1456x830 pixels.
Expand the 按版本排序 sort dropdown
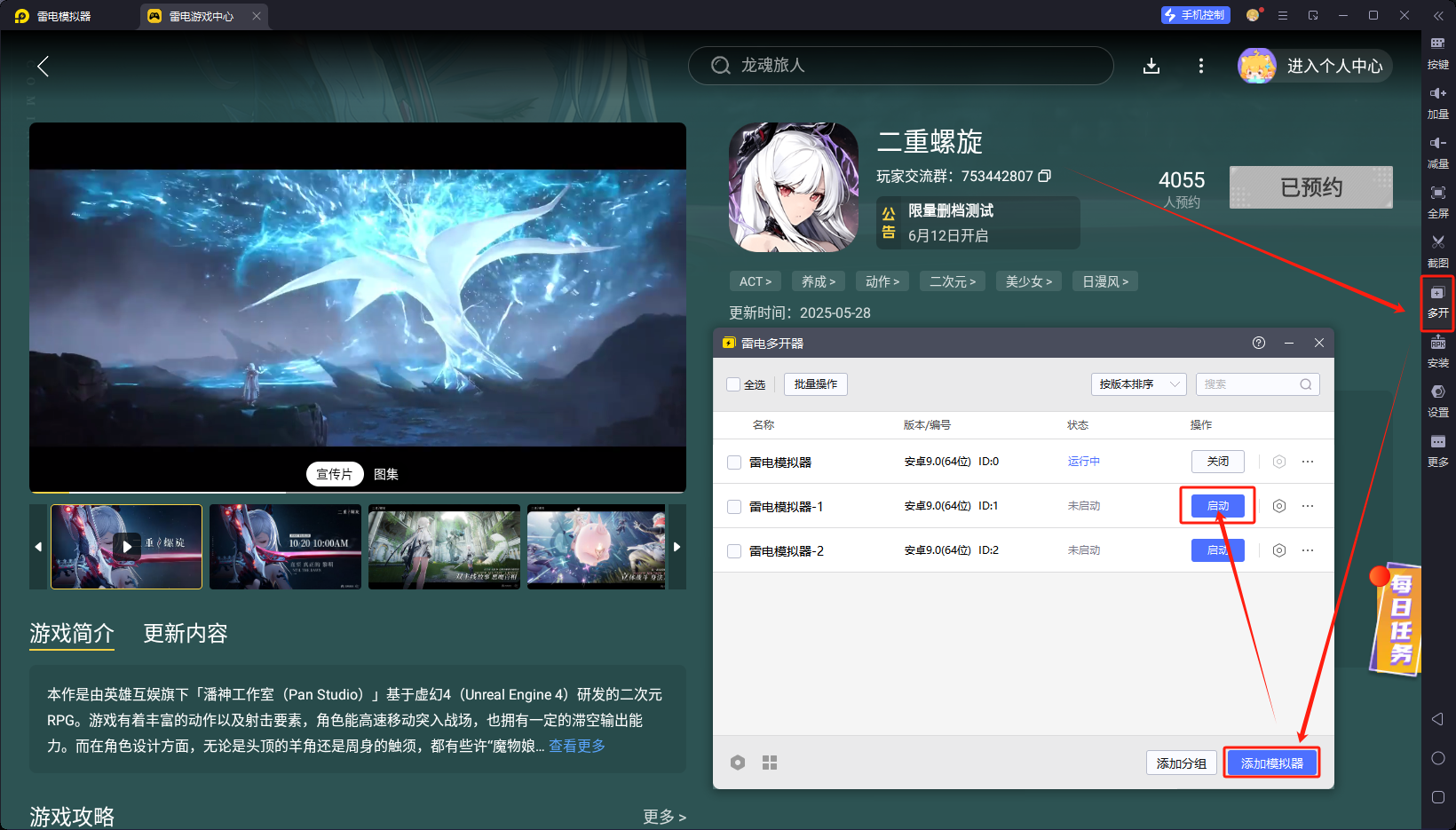[1139, 384]
